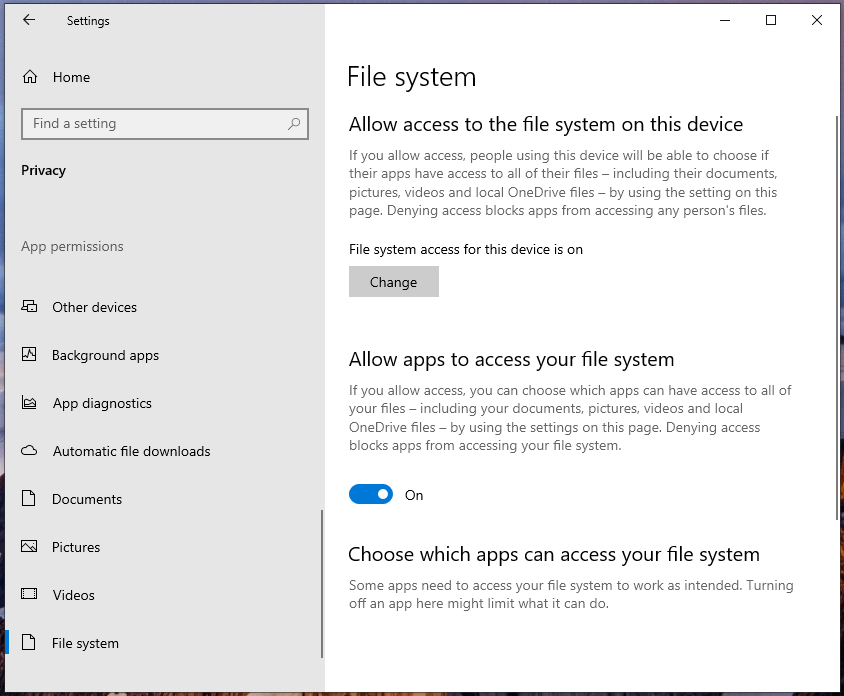The height and width of the screenshot is (696, 844).
Task: Open Pictures access settings
Action: (76, 547)
